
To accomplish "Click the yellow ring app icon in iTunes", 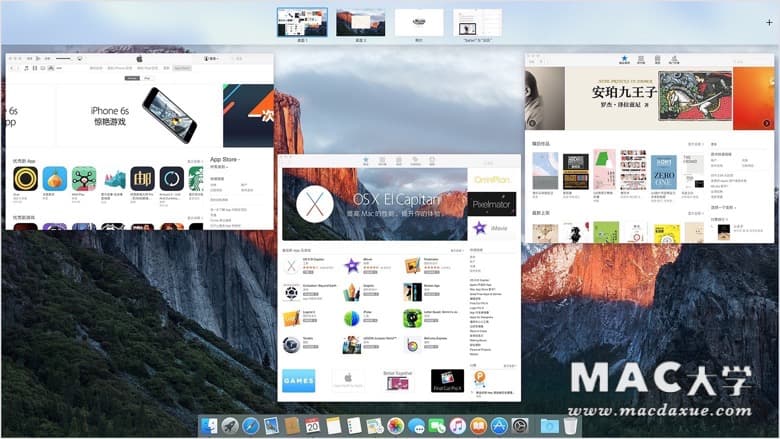I will pyautogui.click(x=25, y=179).
